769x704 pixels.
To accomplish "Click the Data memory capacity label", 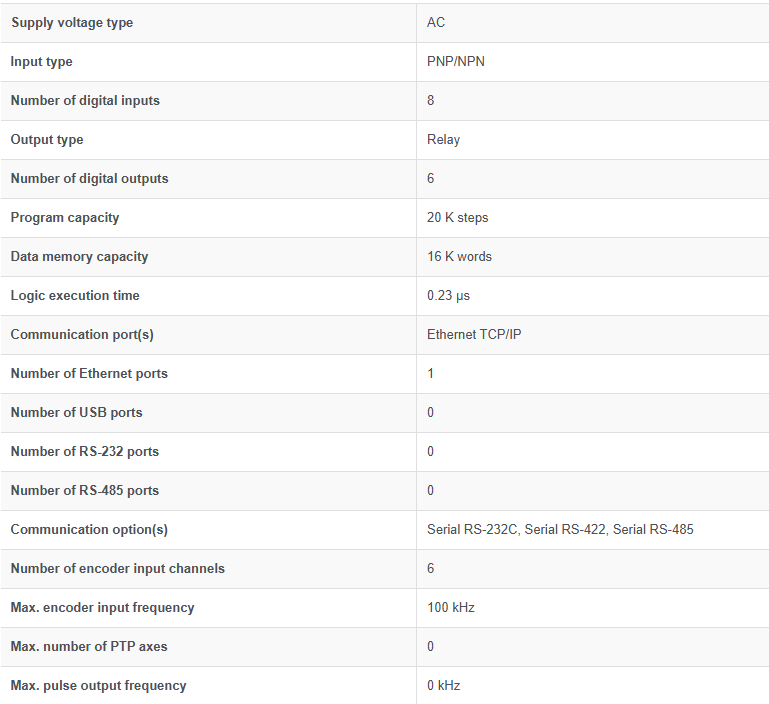I will click(79, 257).
